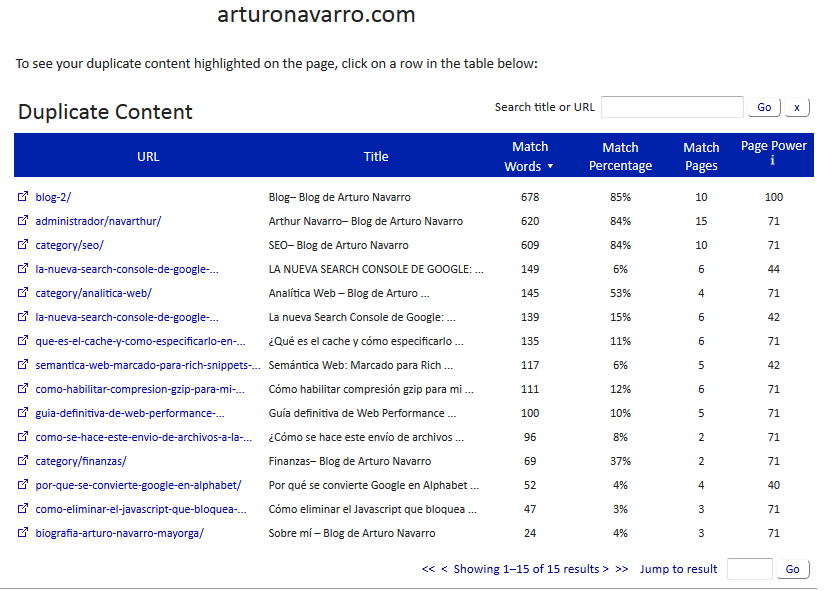Go to last page with >> link
The height and width of the screenshot is (591, 840).
[621, 569]
